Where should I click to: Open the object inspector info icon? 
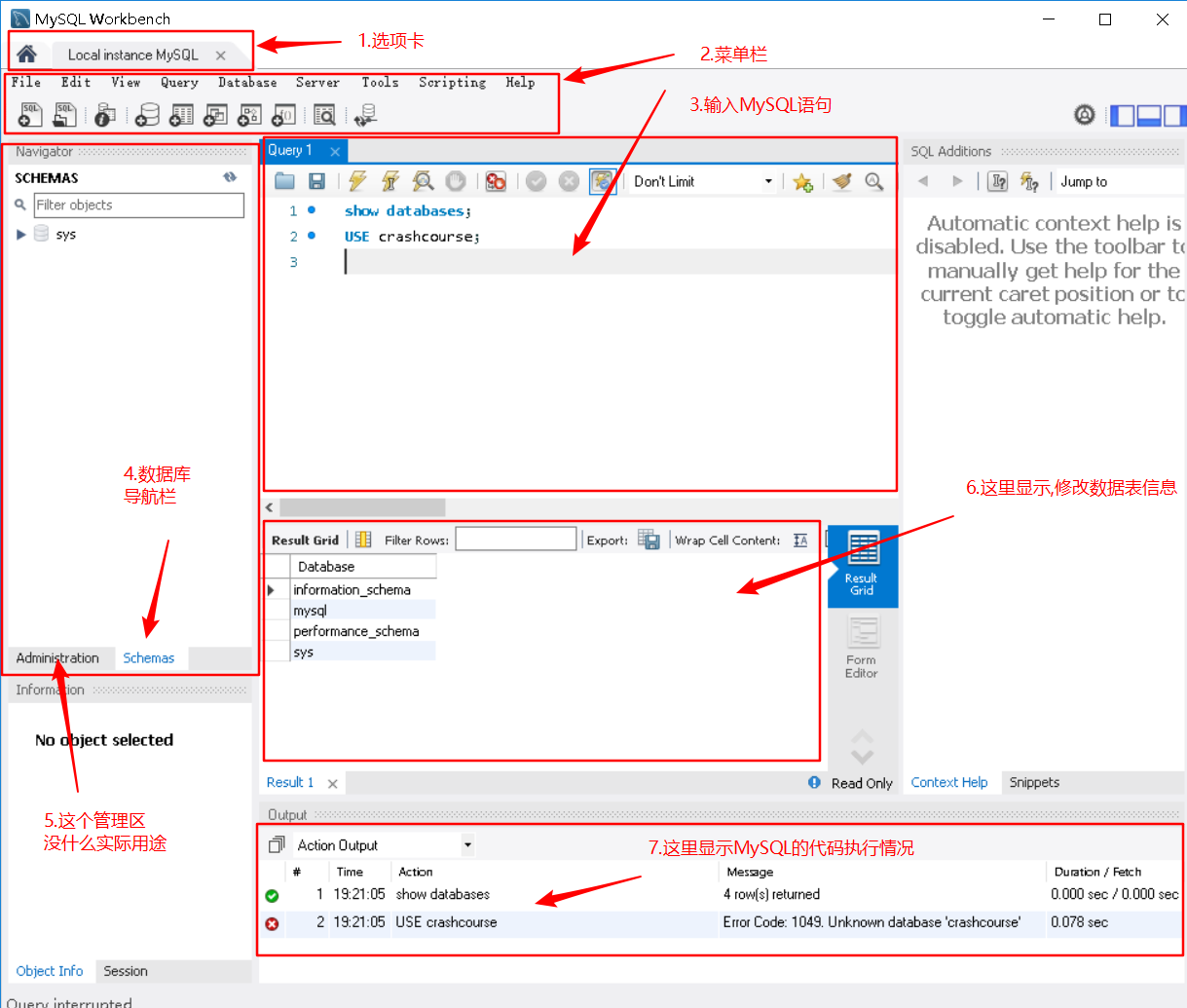pos(105,115)
